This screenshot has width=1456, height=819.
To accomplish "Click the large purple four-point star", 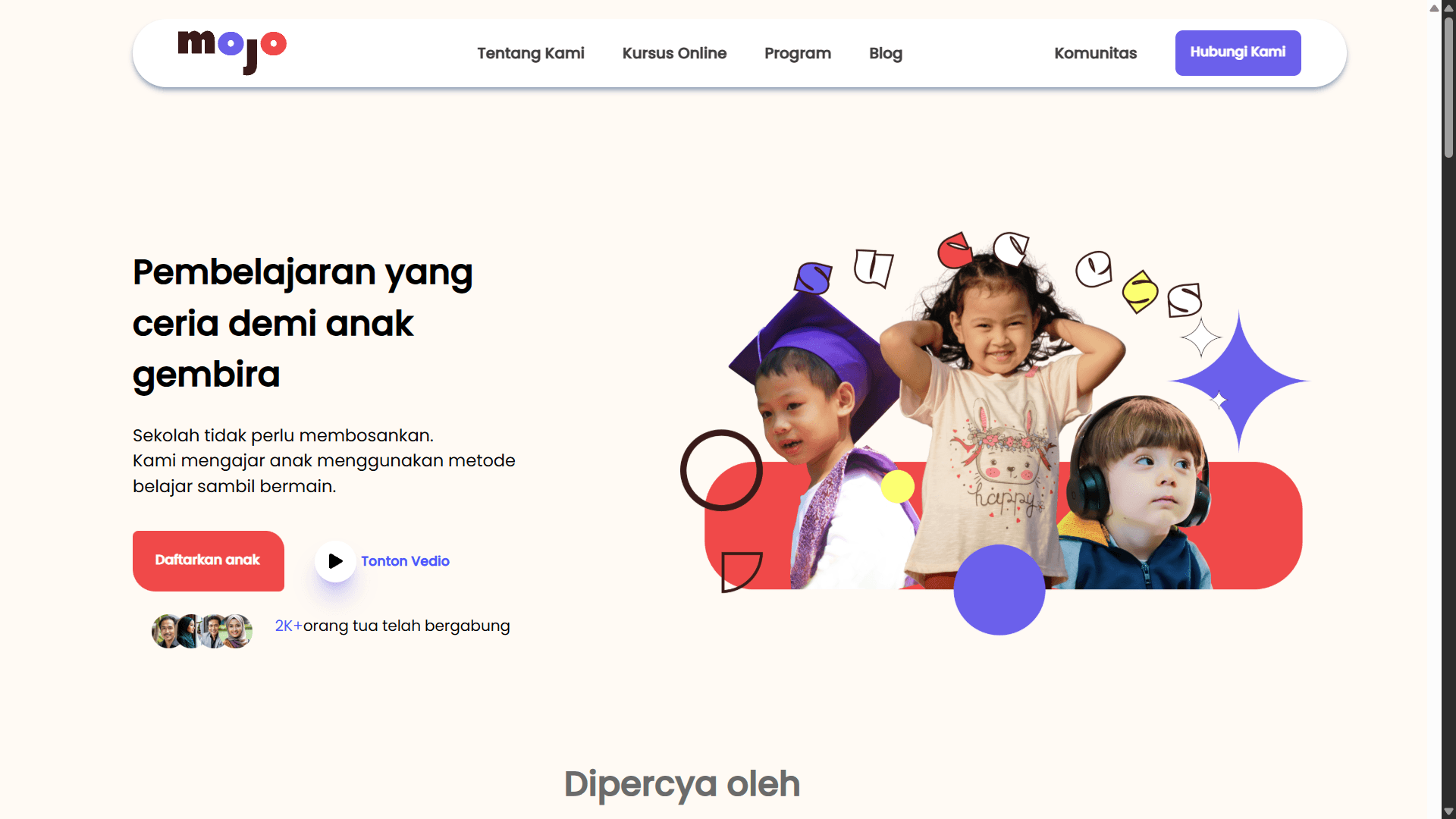I will point(1239,381).
